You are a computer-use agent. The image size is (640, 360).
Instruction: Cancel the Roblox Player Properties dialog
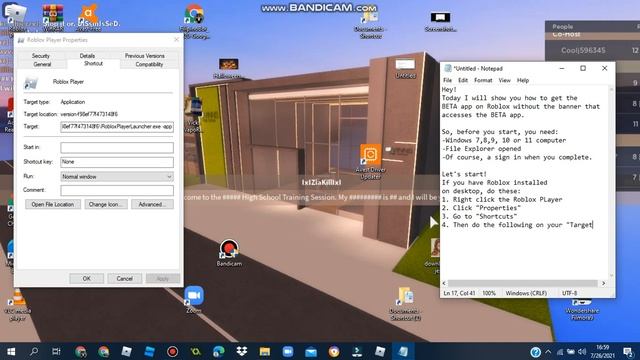124,278
